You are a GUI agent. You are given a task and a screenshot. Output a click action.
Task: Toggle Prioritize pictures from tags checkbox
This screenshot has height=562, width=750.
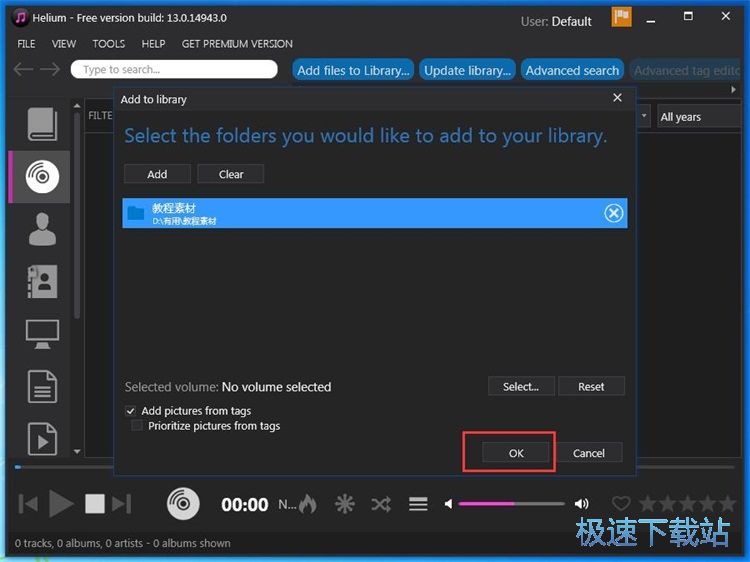click(137, 426)
